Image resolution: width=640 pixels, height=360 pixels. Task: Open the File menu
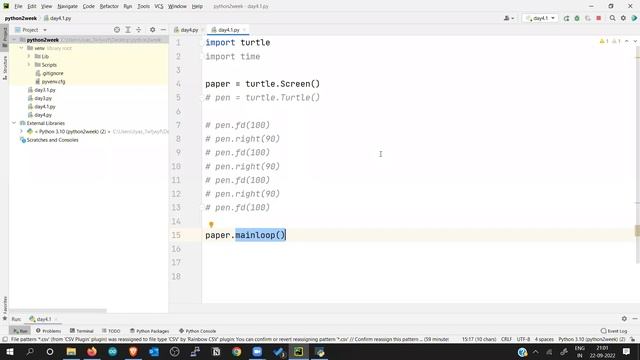coord(18,6)
